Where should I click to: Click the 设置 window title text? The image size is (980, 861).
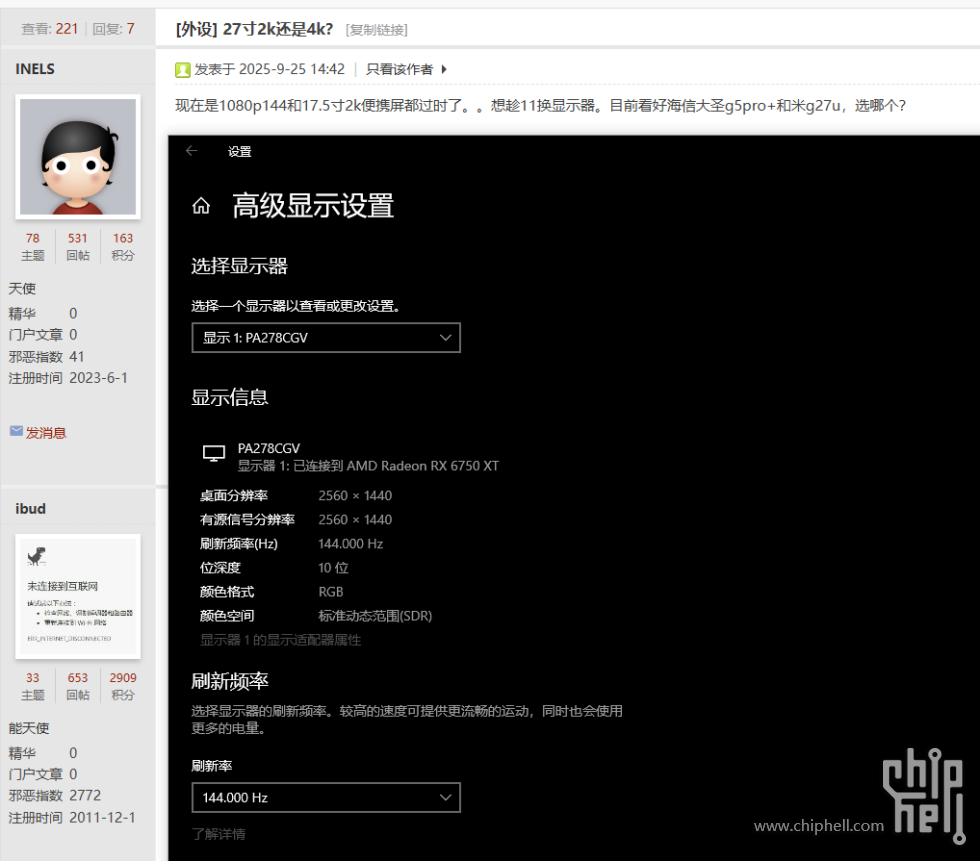click(x=239, y=151)
